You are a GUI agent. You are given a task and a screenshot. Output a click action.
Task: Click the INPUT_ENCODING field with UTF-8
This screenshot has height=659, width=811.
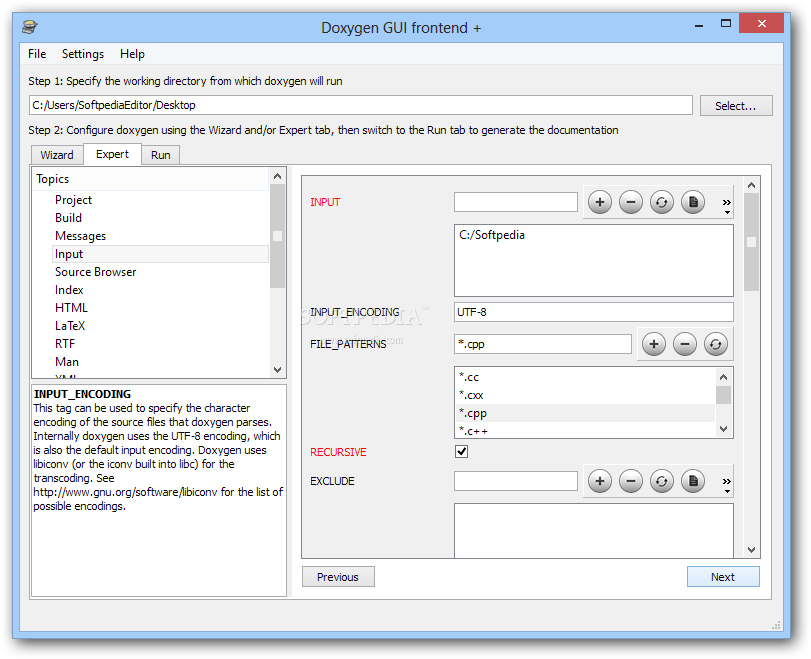pyautogui.click(x=594, y=312)
